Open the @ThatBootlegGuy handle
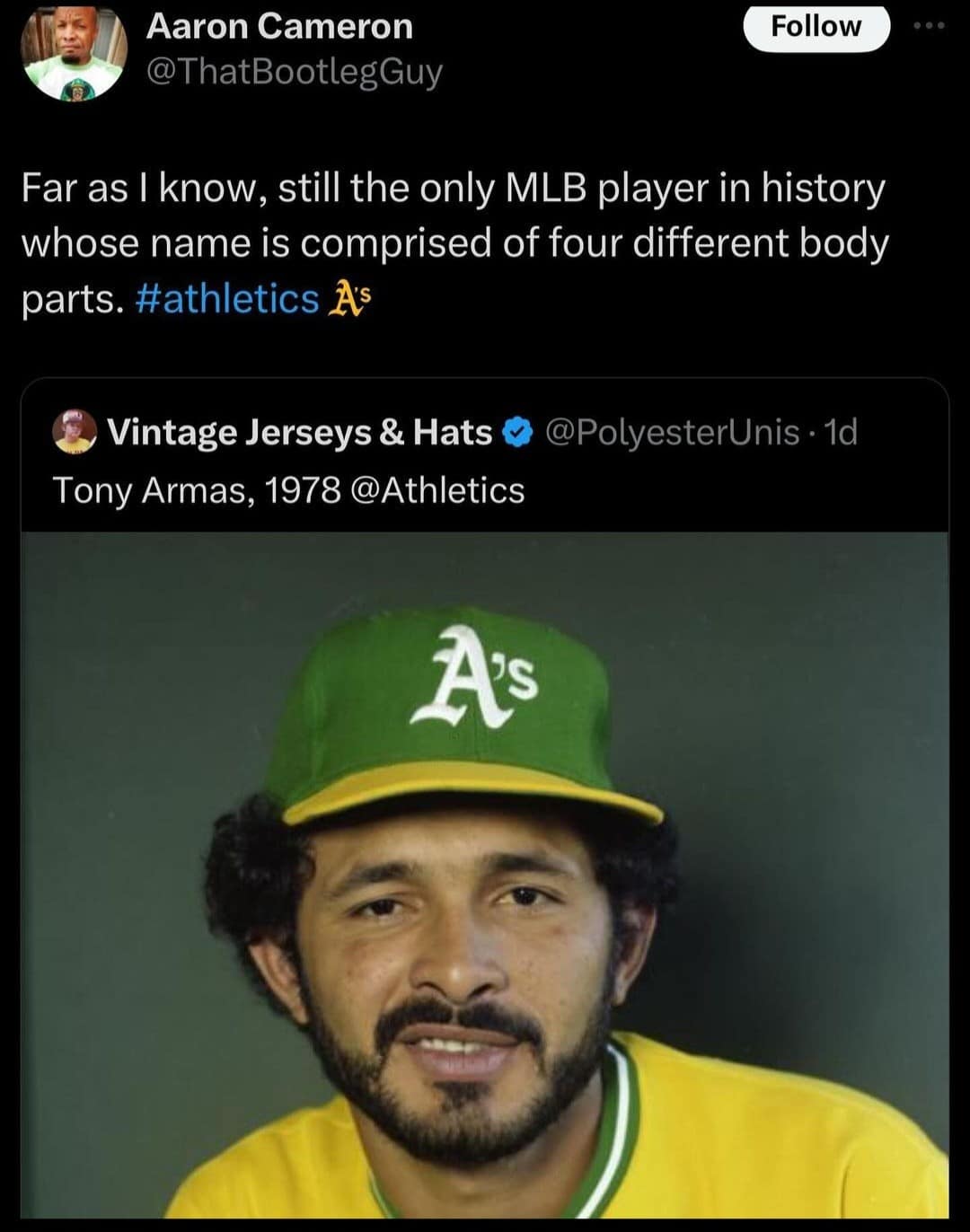This screenshot has width=970, height=1232. (x=294, y=73)
